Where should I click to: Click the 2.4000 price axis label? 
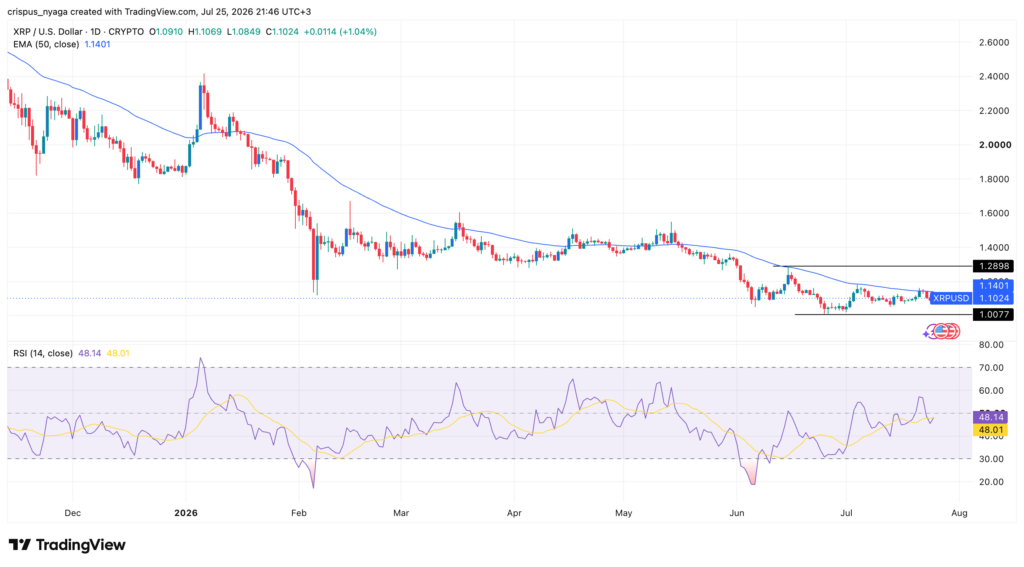click(x=994, y=76)
